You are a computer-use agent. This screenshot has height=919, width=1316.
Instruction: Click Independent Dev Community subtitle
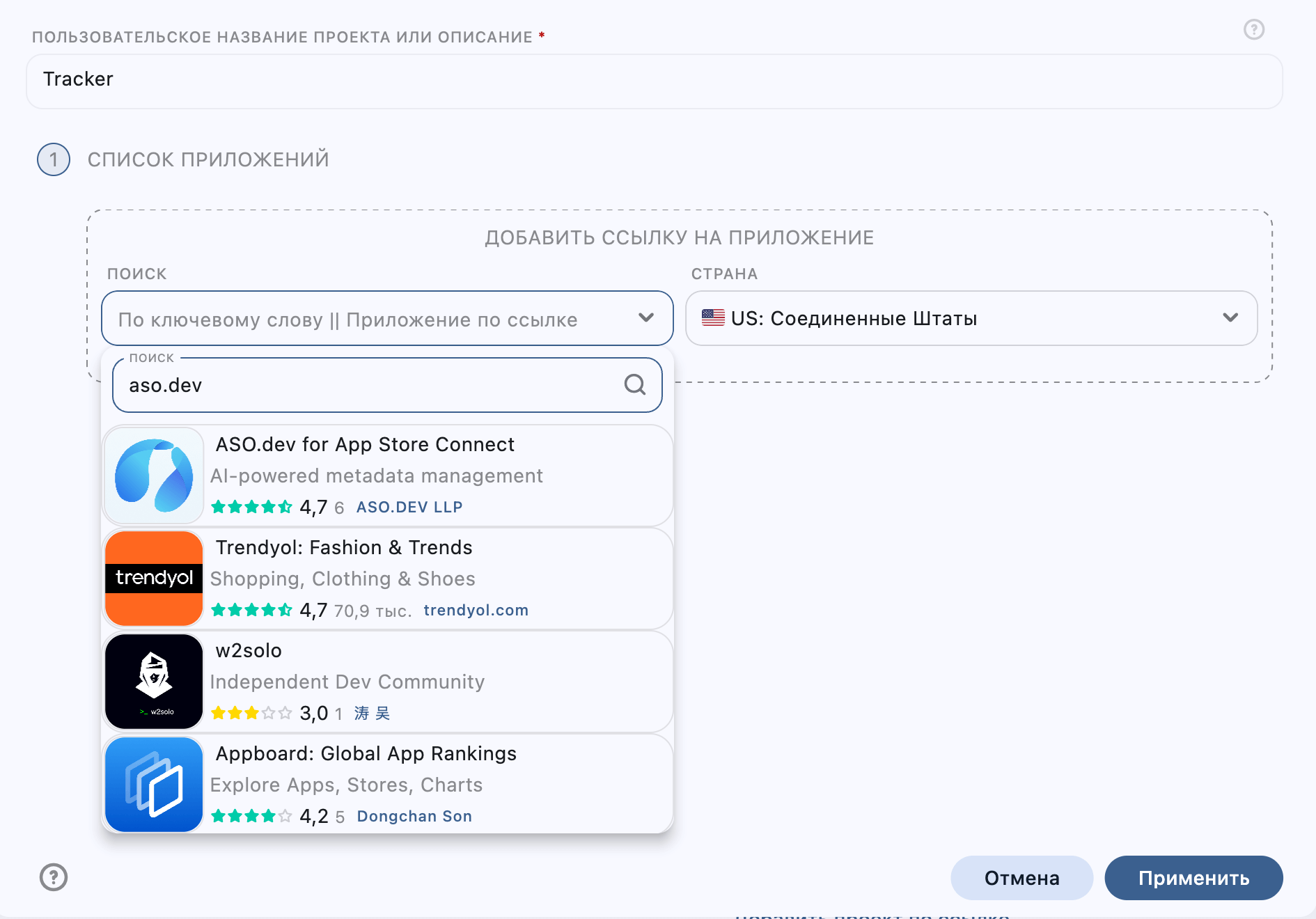pos(347,682)
